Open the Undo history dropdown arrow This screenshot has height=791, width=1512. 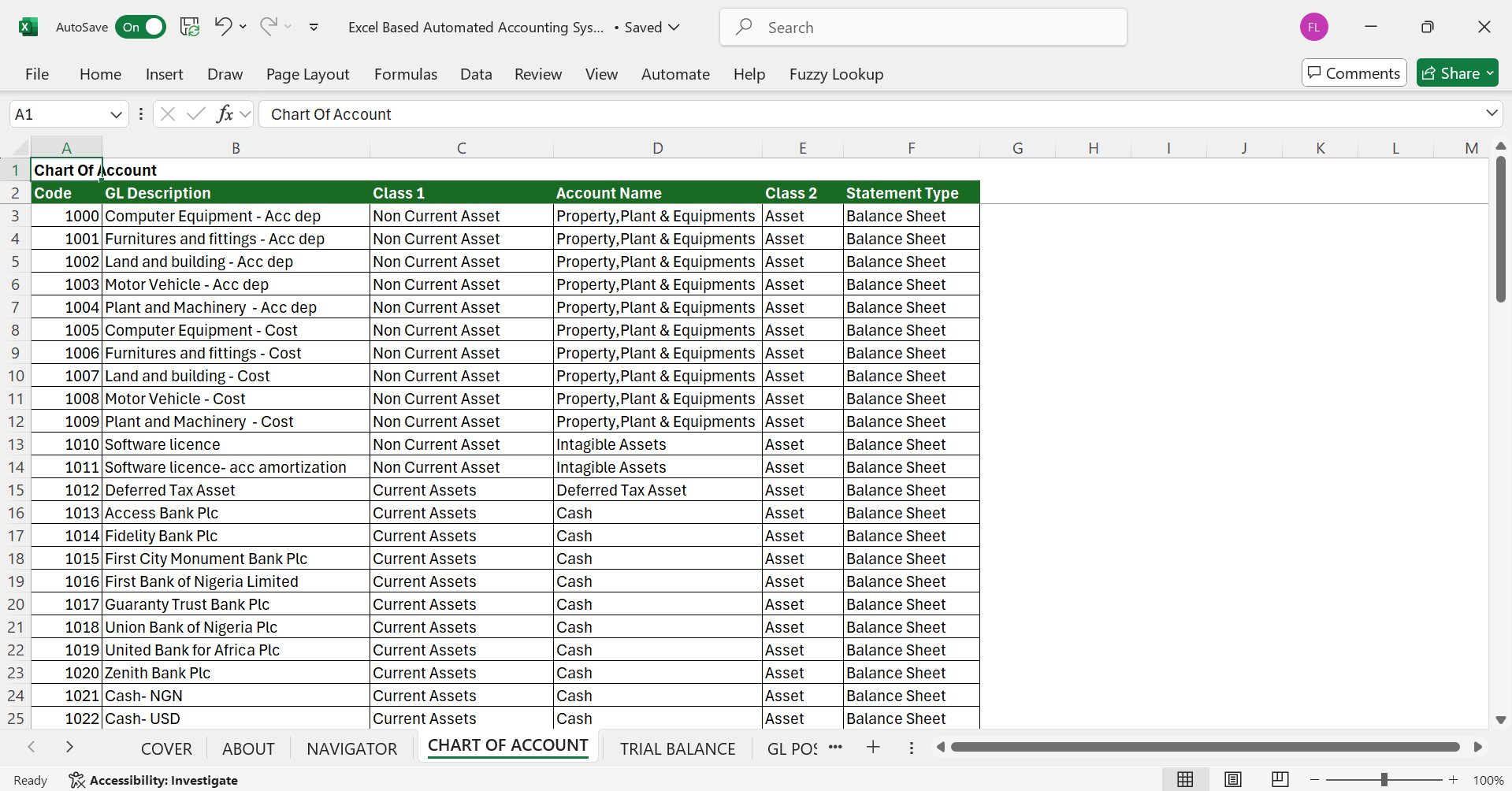point(243,27)
